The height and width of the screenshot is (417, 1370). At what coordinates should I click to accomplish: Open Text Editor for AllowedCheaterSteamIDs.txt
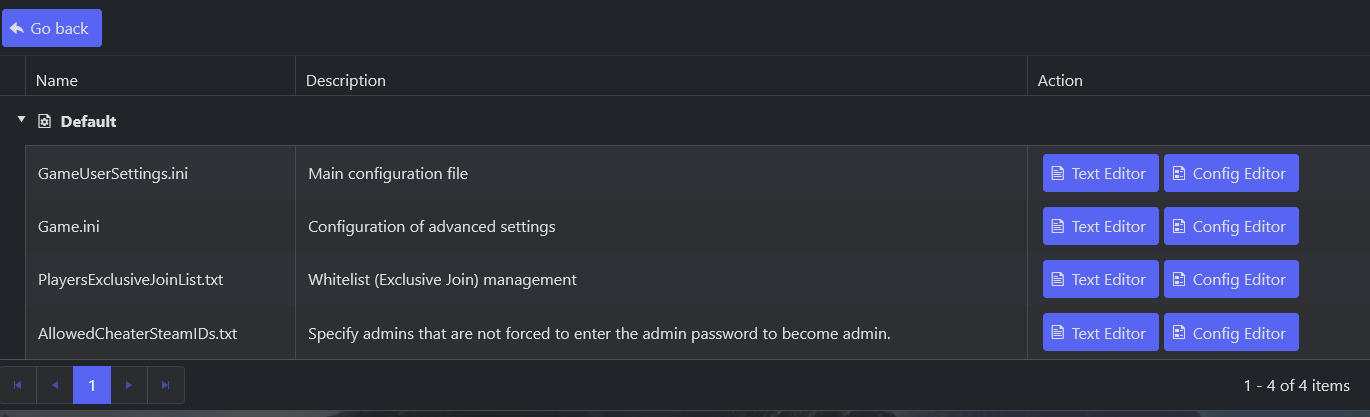[x=1101, y=332]
